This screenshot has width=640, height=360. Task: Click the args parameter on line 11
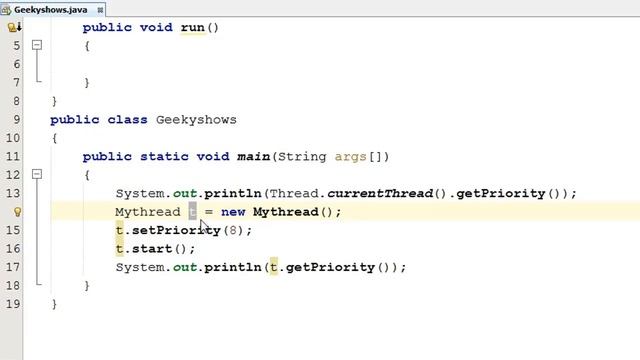pyautogui.click(x=351, y=157)
